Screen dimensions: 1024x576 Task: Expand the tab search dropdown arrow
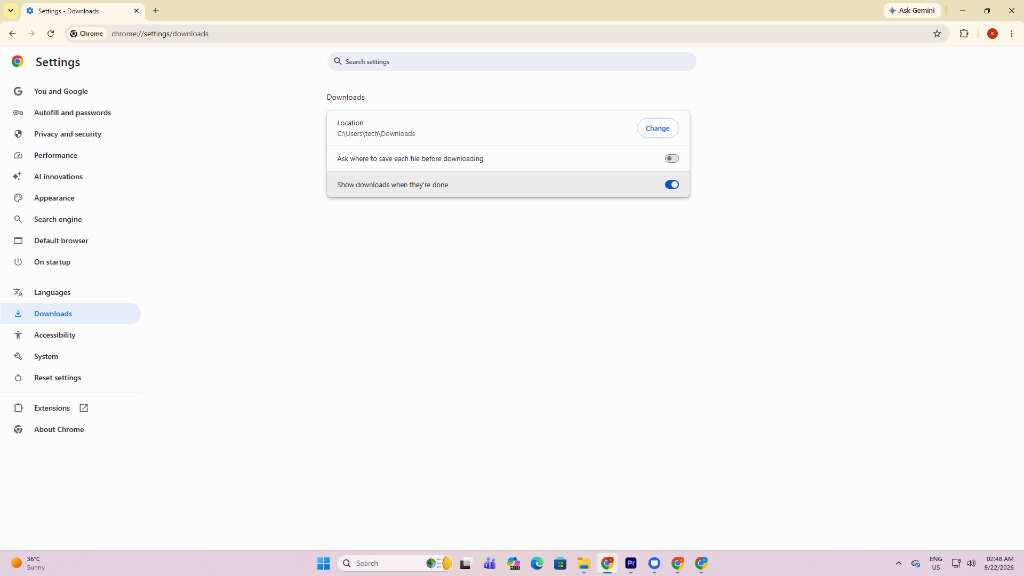tap(10, 10)
